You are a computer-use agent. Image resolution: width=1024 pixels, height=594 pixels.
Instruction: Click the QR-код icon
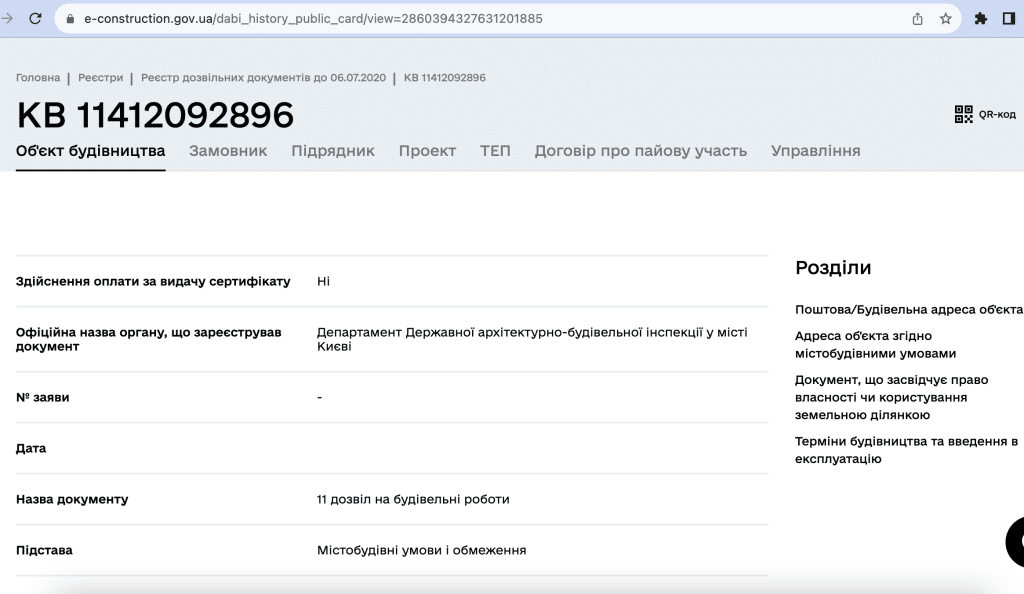[x=964, y=114]
